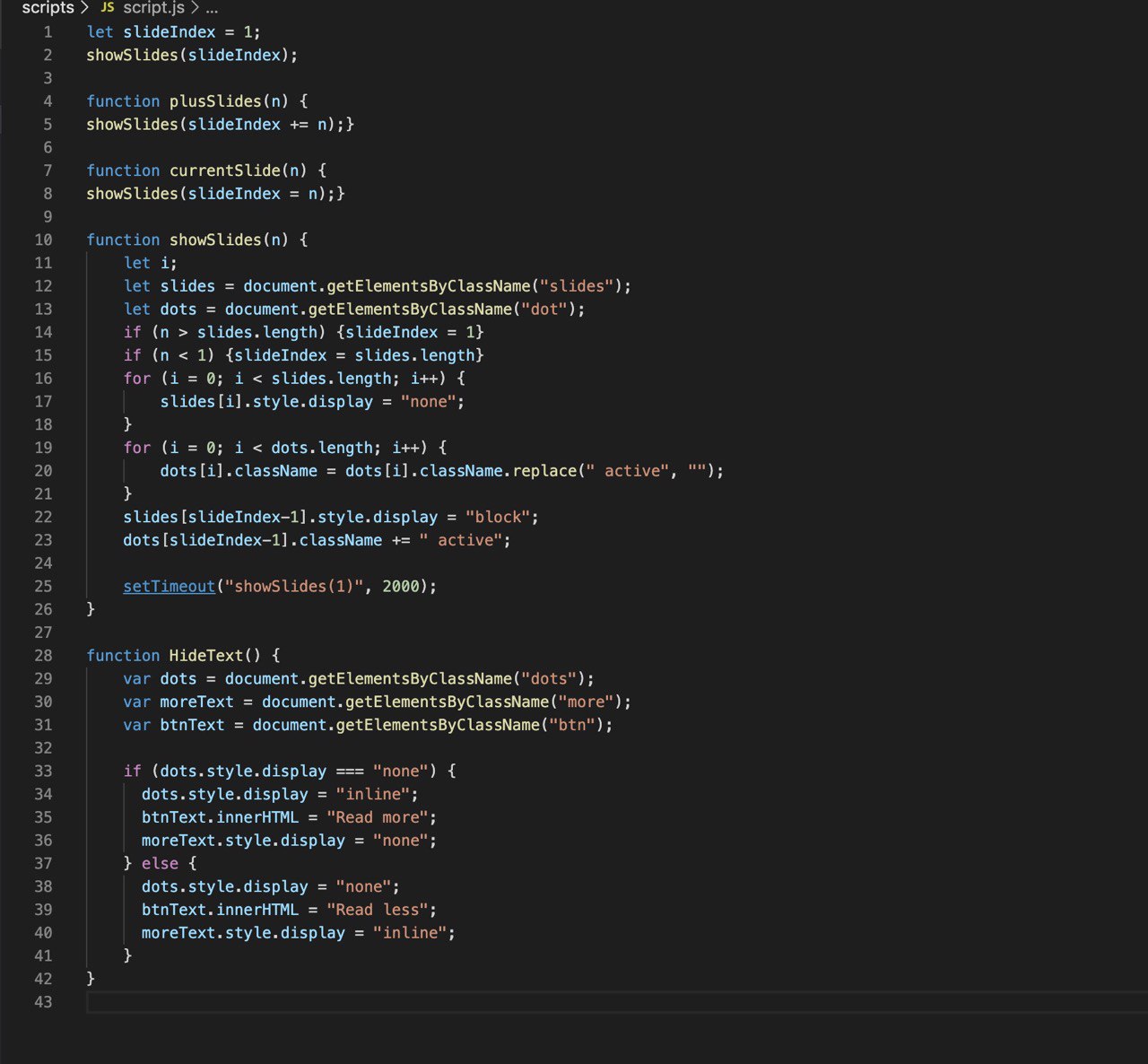Click 'moreText.style.display' on line 36
The height and width of the screenshot is (1064, 1148).
tap(243, 840)
